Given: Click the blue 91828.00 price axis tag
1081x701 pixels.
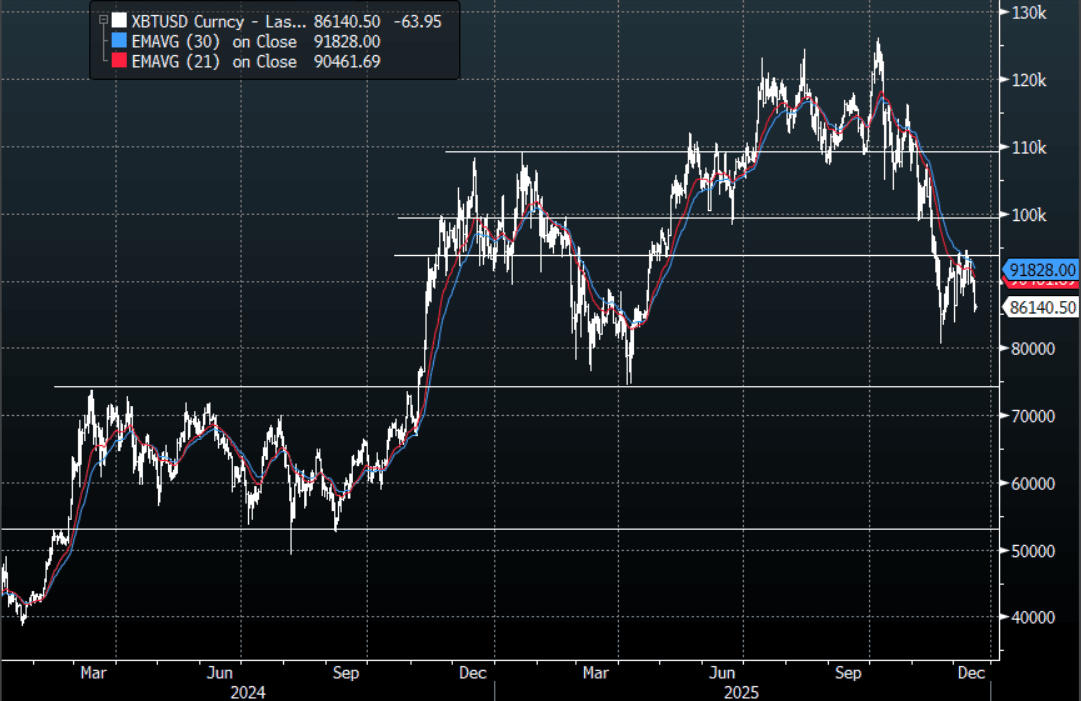Looking at the screenshot, I should pyautogui.click(x=1042, y=270).
